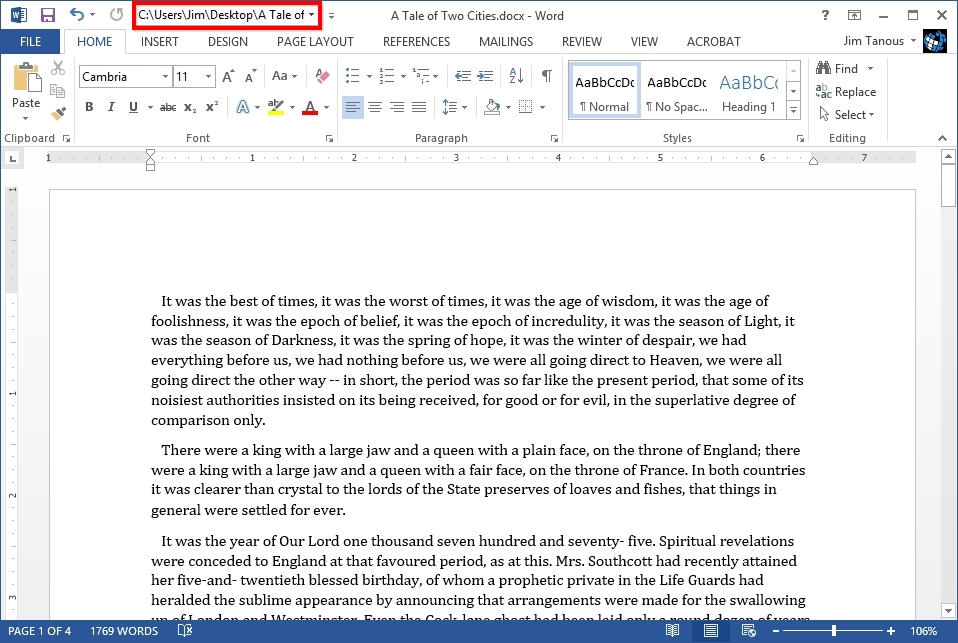Switch to REFERENCES tab

click(416, 42)
